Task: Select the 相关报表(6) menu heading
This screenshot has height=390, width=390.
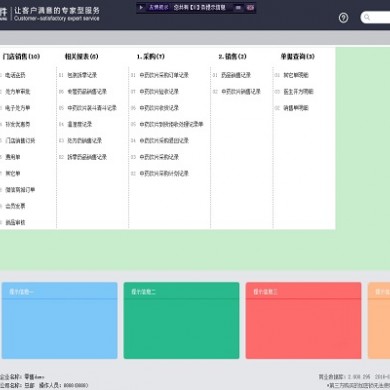Action: (81, 56)
